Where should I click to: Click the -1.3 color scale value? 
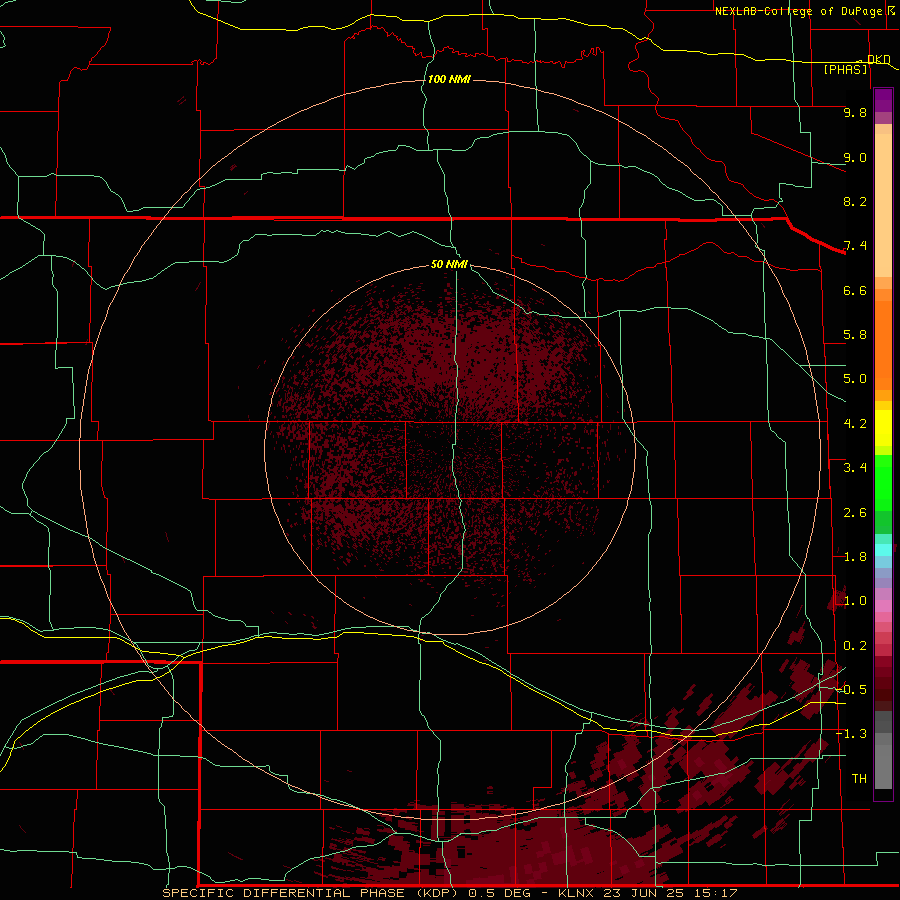(852, 734)
